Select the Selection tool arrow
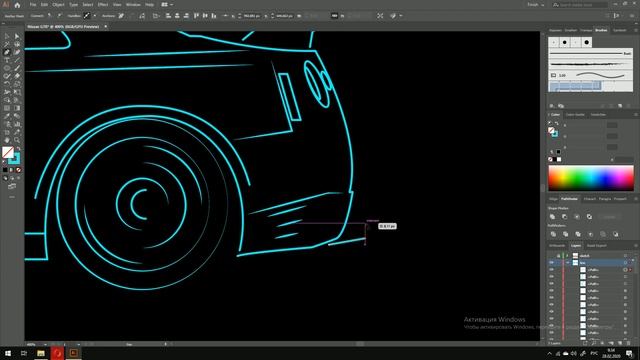640x360 pixels. coord(7,37)
